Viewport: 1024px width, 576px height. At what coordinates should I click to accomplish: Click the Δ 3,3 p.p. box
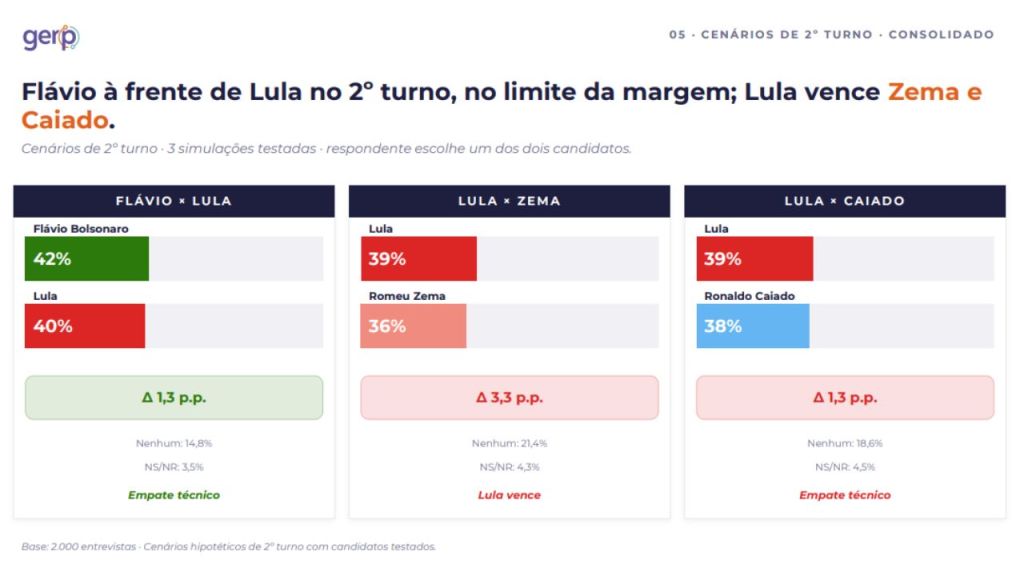[509, 398]
